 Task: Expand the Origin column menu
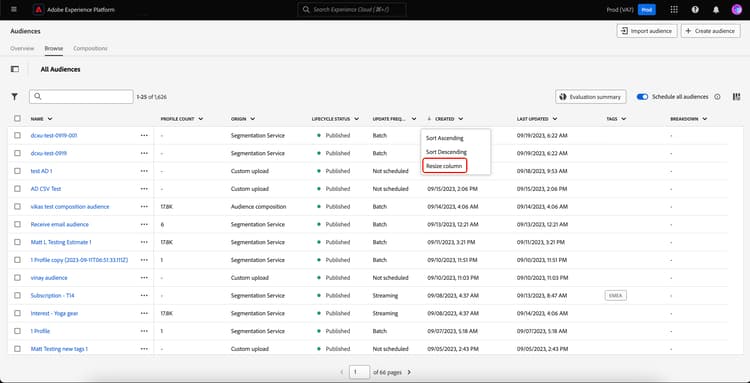(x=252, y=119)
